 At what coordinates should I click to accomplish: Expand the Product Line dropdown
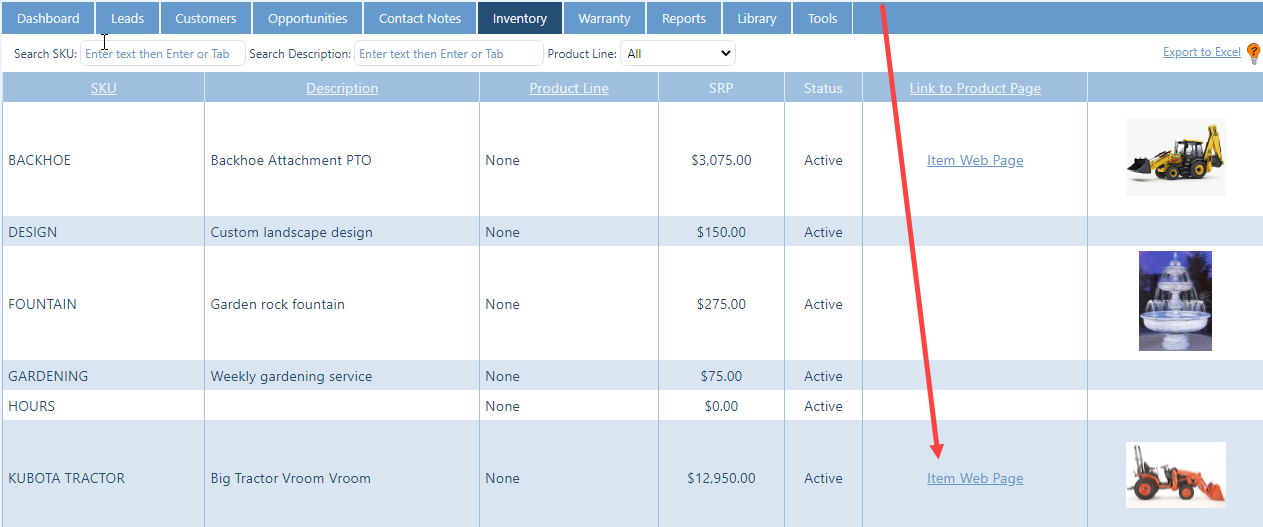click(x=677, y=54)
